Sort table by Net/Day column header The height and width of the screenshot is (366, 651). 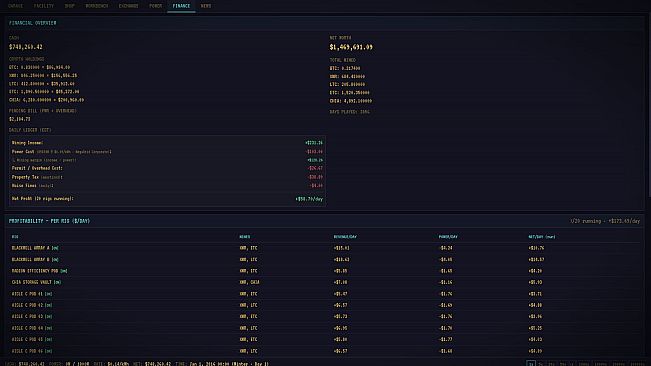point(541,237)
